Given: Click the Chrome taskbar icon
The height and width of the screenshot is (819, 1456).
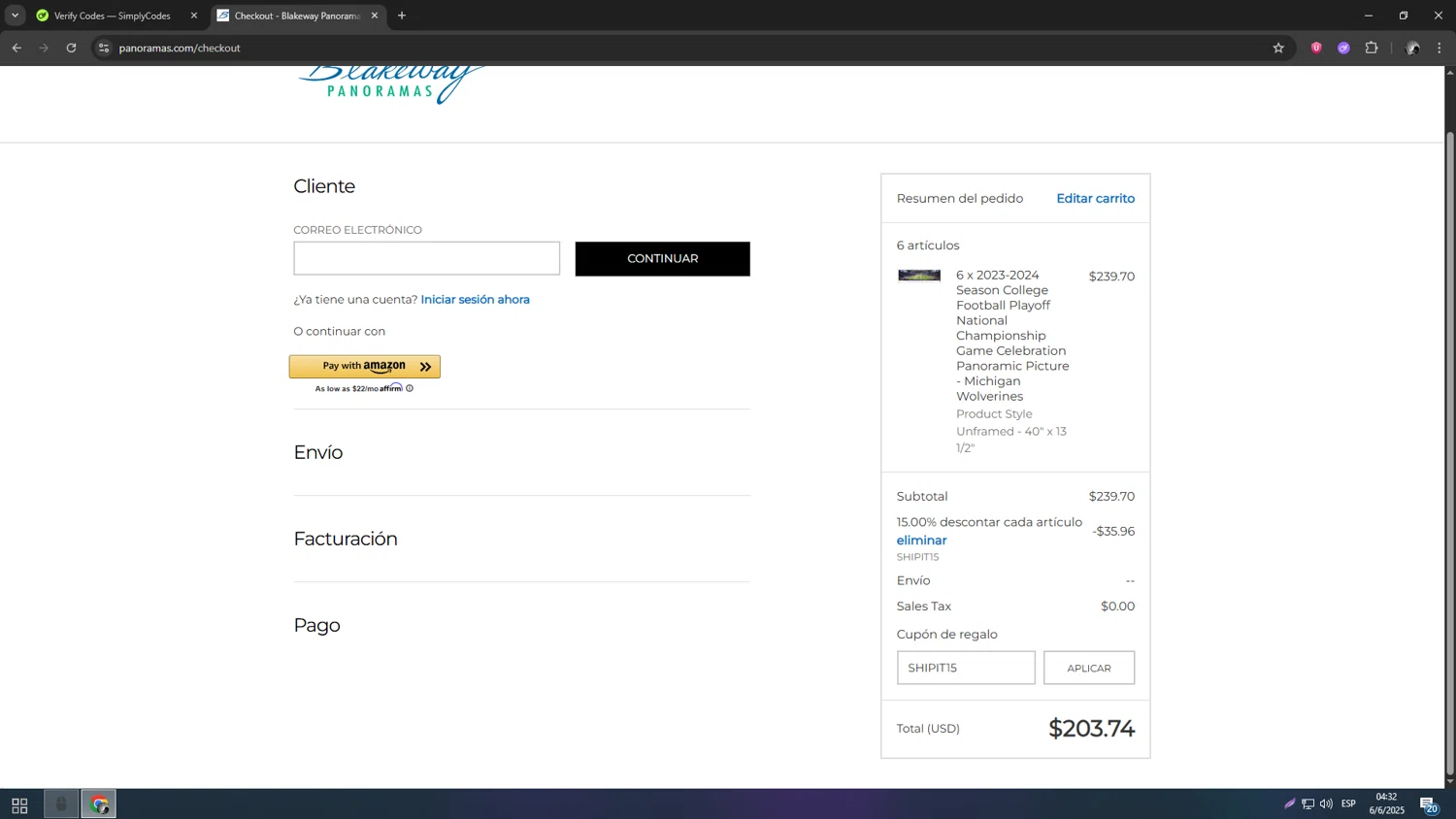Looking at the screenshot, I should tap(99, 804).
